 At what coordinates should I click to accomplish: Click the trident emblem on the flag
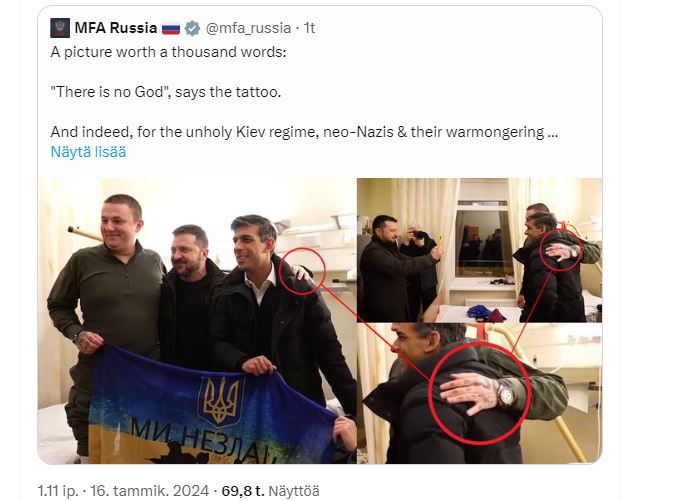[221, 400]
